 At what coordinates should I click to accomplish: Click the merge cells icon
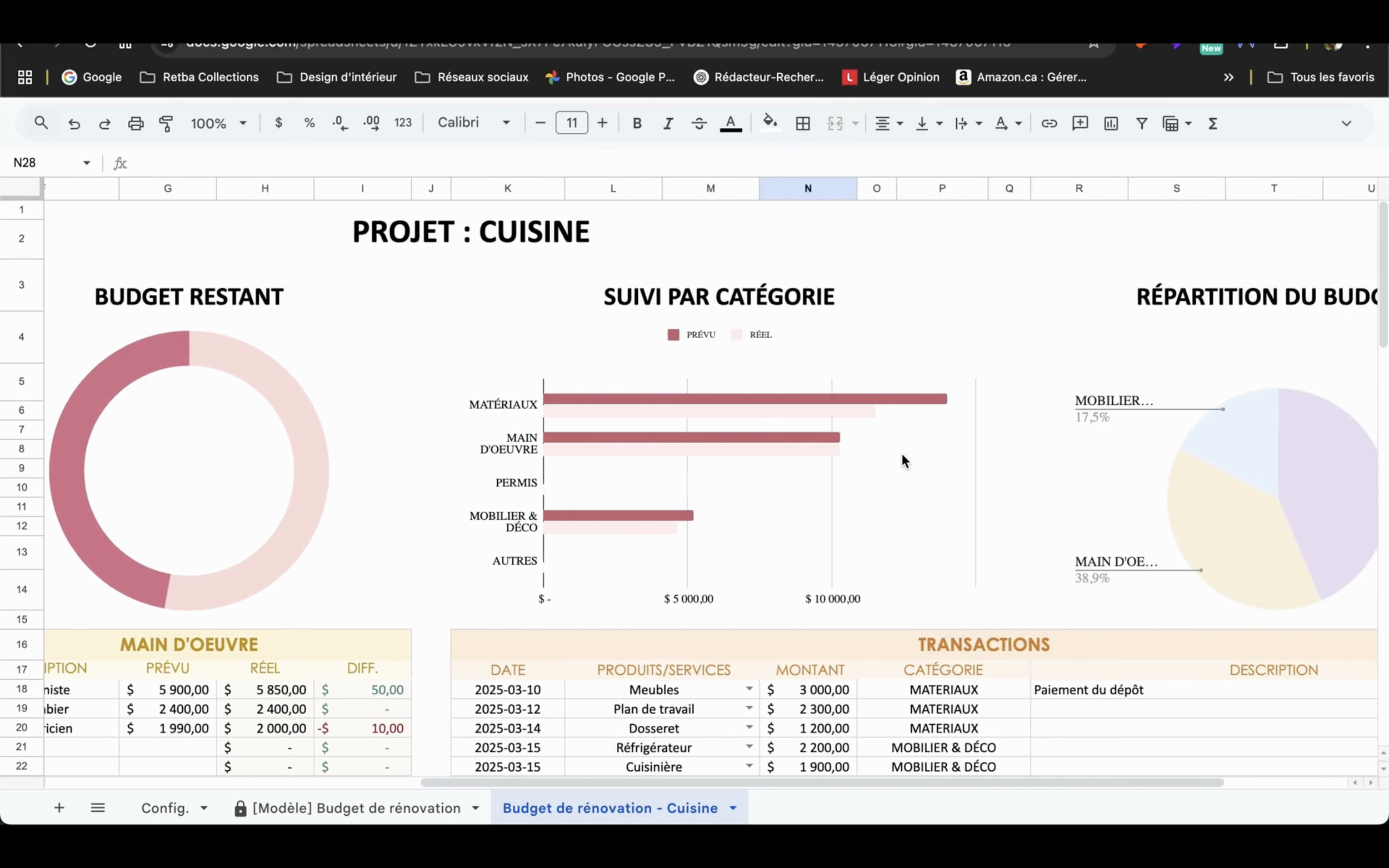[x=835, y=123]
